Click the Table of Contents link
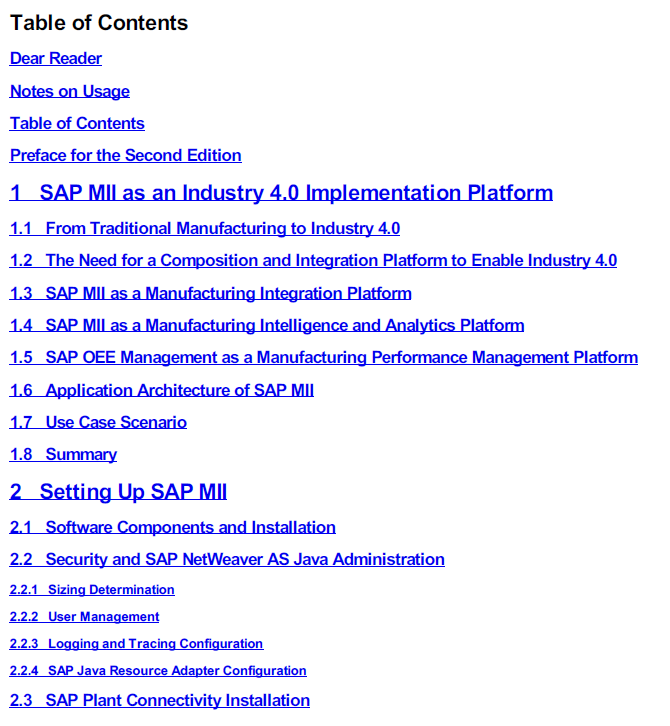 [x=77, y=123]
